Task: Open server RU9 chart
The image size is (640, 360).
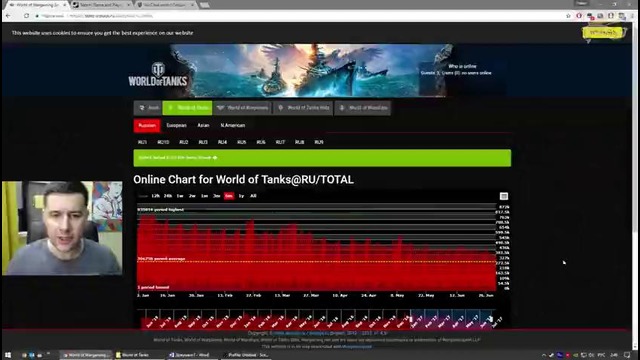Action: (x=319, y=142)
